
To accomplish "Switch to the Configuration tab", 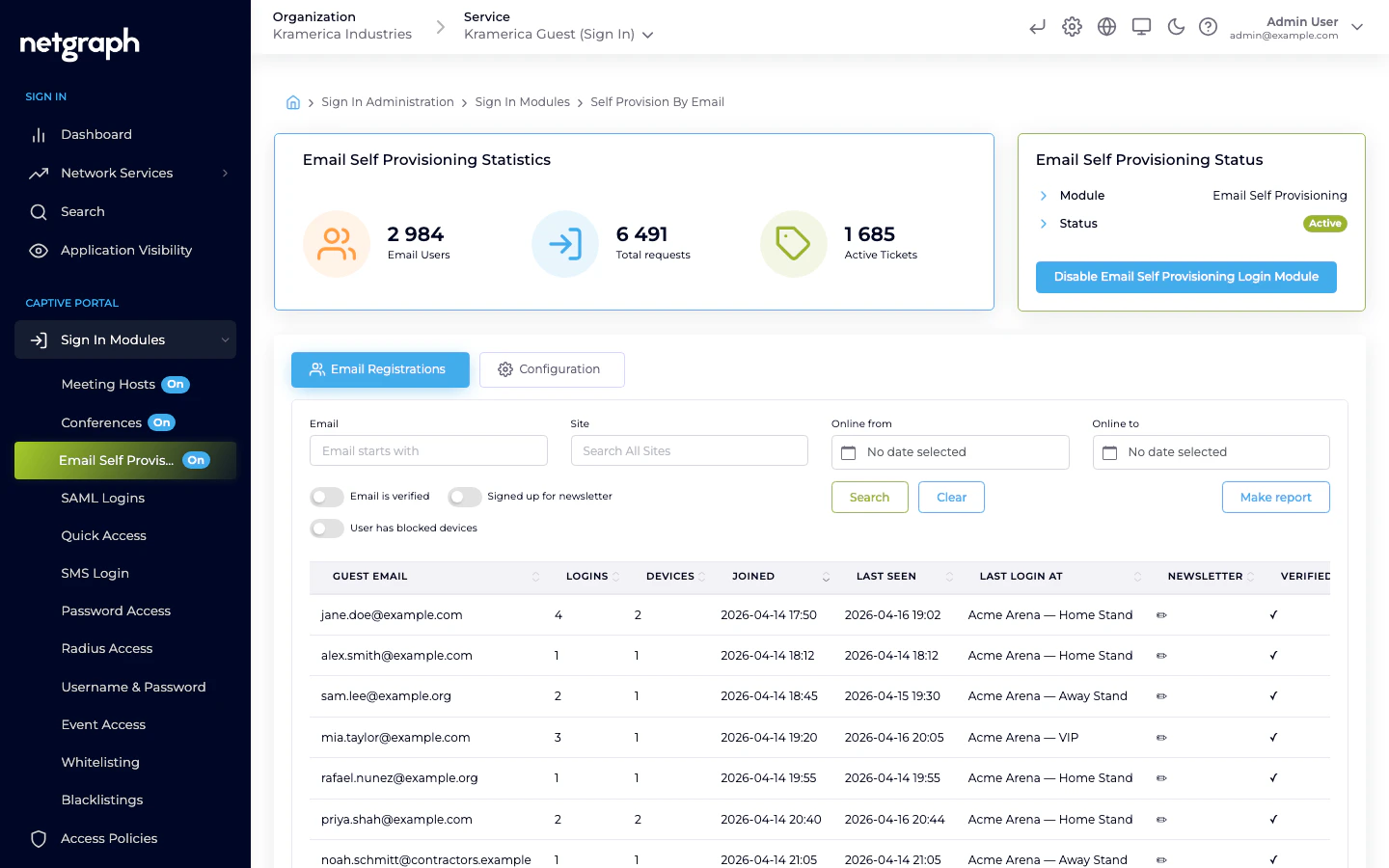I will click(552, 369).
